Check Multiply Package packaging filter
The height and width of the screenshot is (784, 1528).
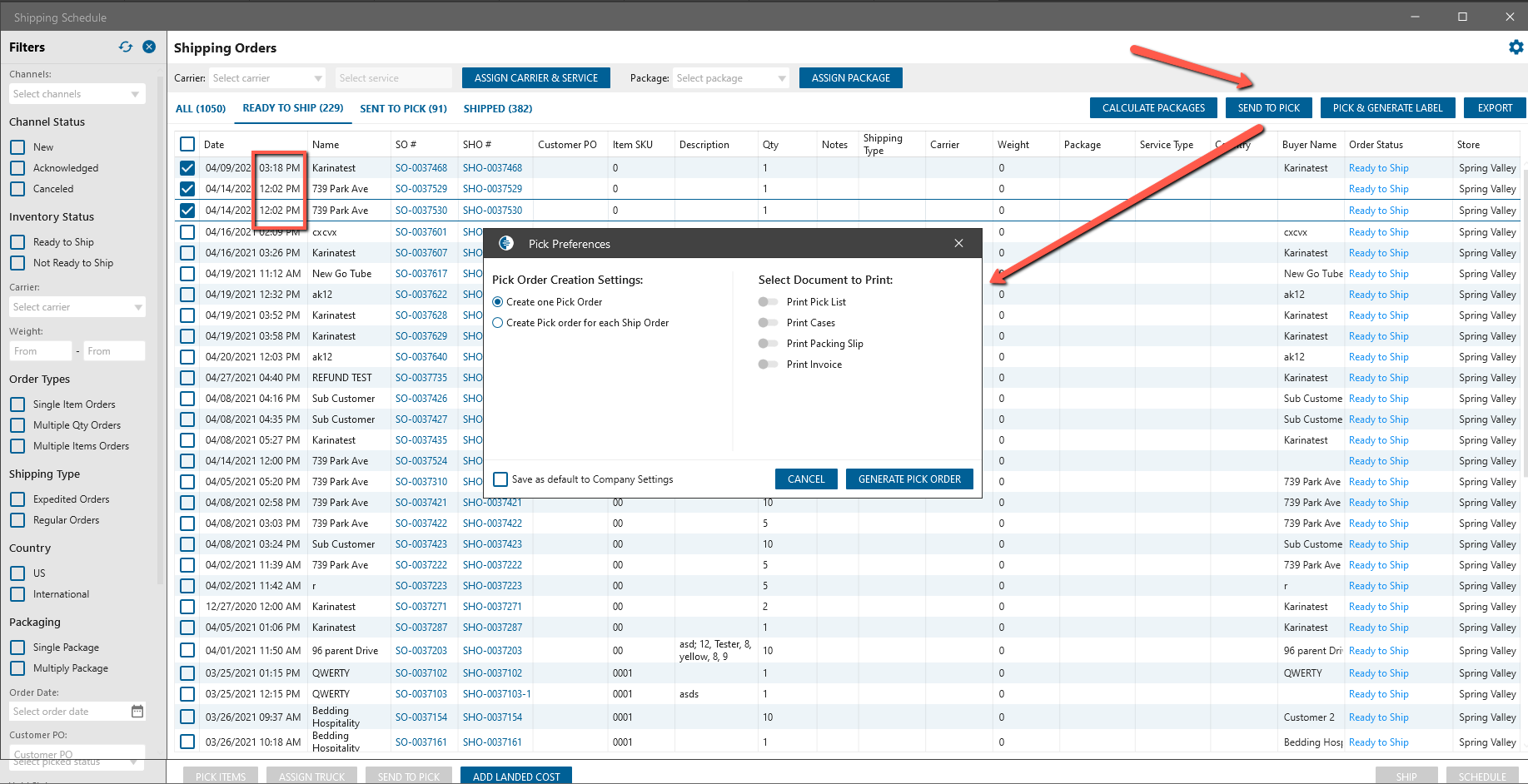click(x=17, y=668)
